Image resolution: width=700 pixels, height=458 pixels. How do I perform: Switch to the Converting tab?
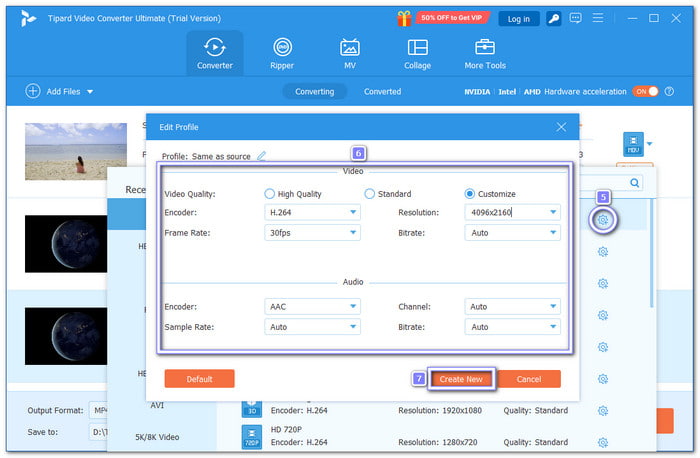tap(315, 91)
